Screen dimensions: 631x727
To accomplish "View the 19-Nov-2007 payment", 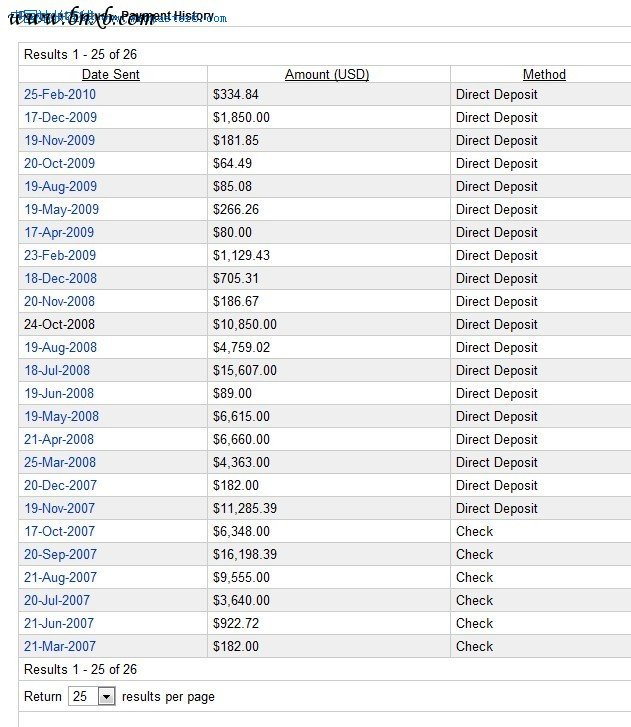I will pyautogui.click(x=60, y=508).
